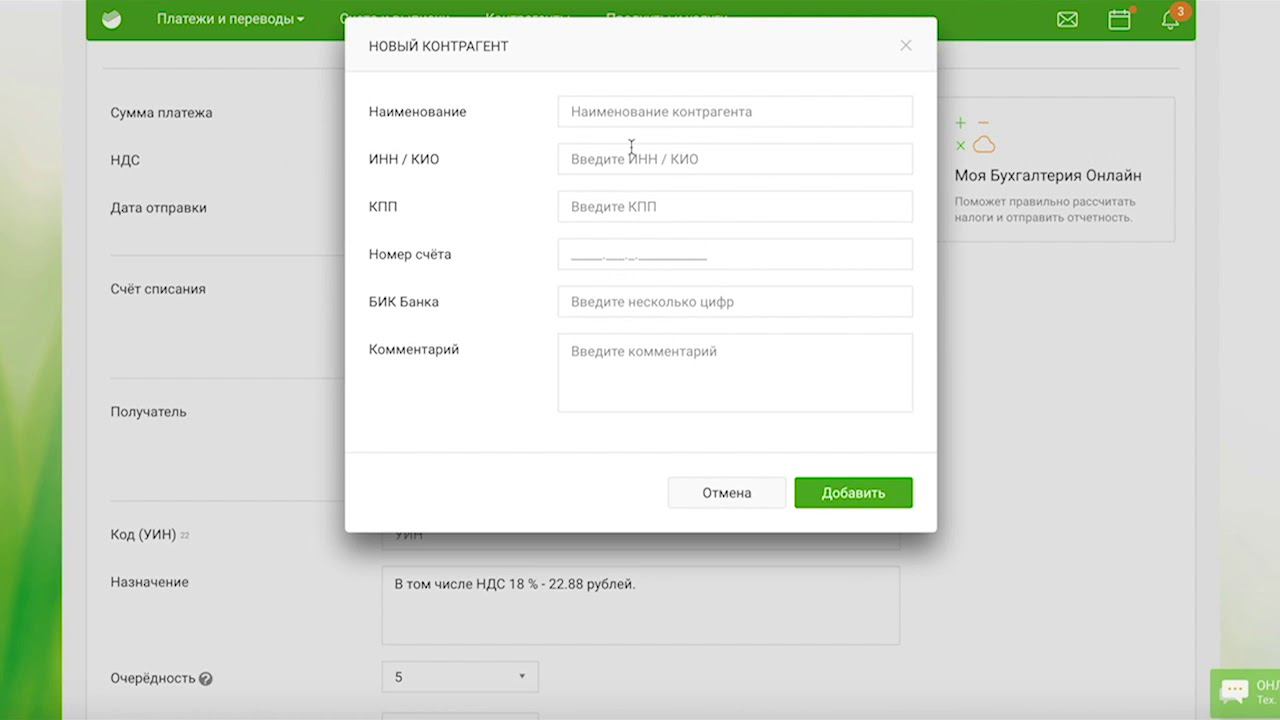Screen dimensions: 1280x720
Task: Open the notifications bell icon
Action: tap(1170, 20)
